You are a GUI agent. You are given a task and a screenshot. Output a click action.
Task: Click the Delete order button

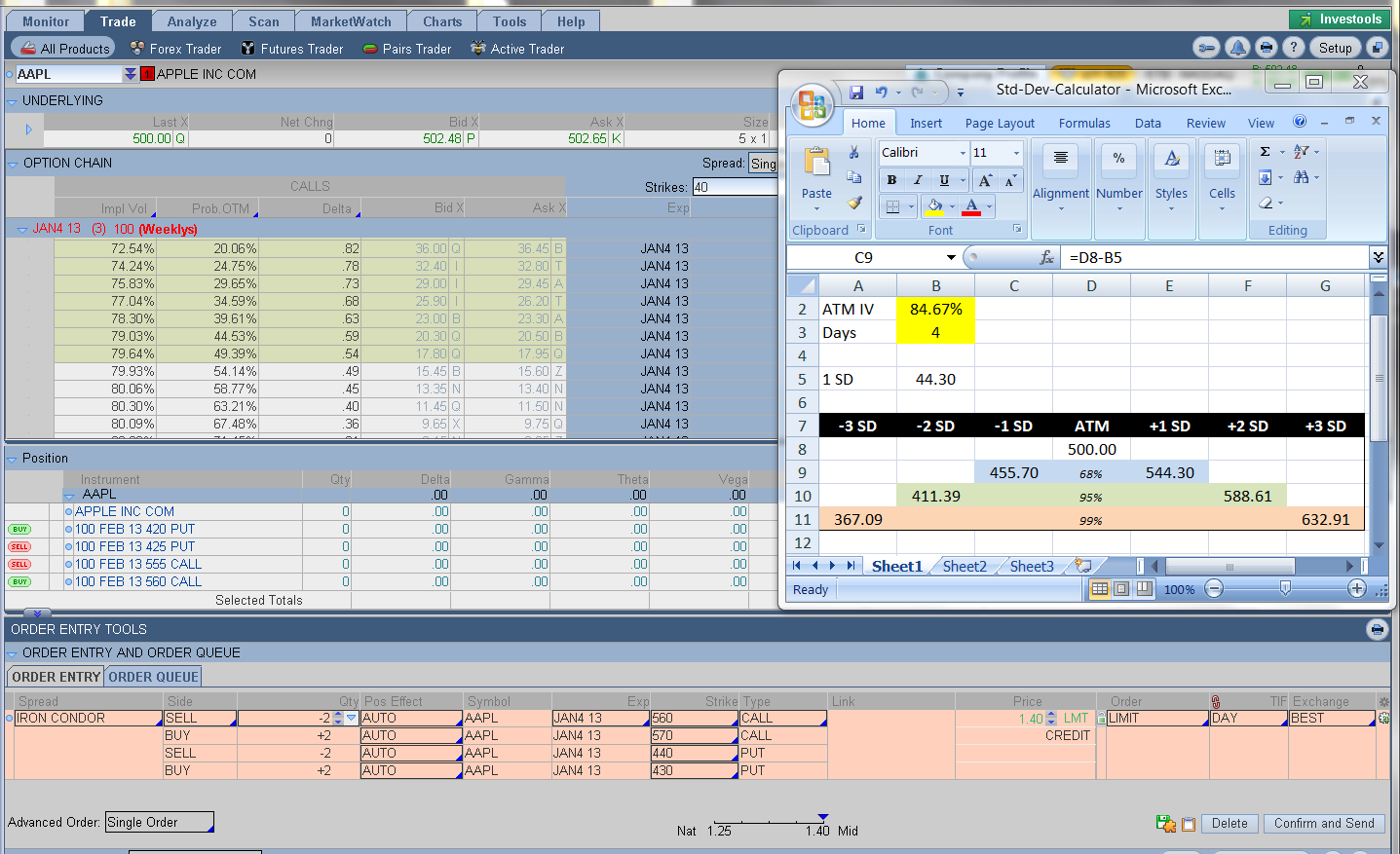pyautogui.click(x=1230, y=824)
